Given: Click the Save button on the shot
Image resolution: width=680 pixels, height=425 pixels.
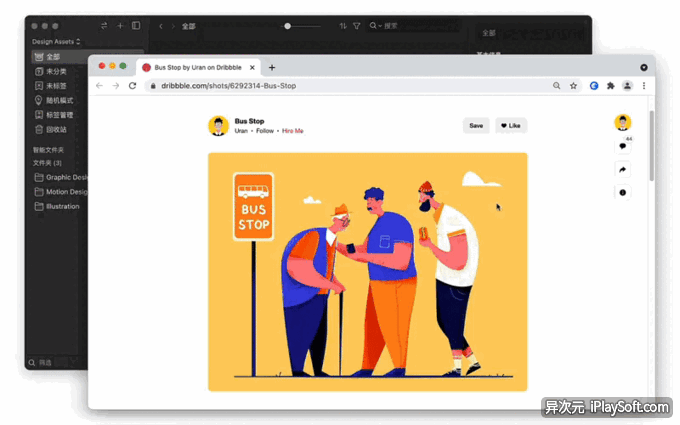Looking at the screenshot, I should point(476,126).
